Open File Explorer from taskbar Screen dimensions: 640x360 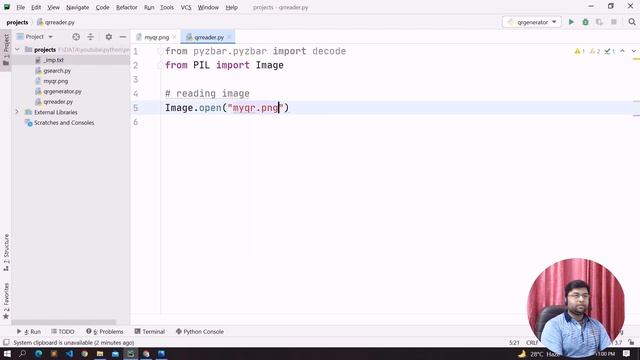coord(100,353)
